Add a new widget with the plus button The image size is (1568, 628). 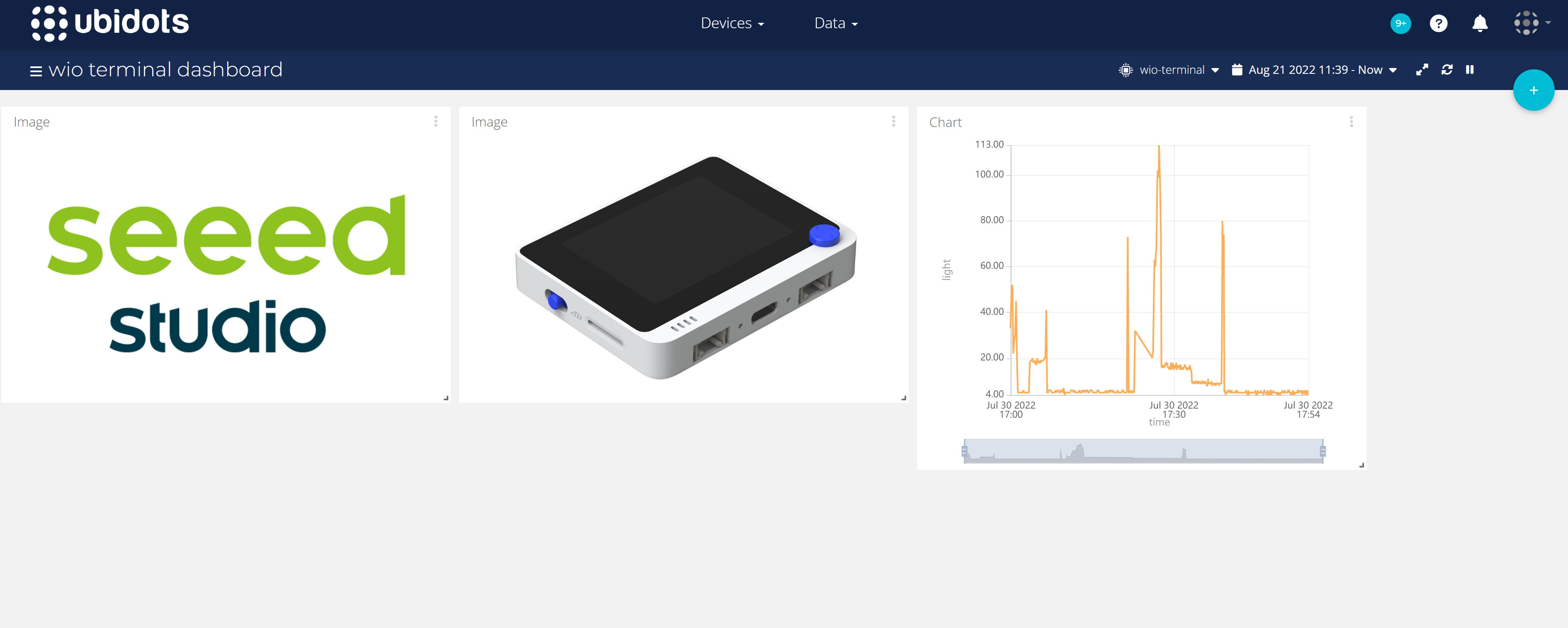click(x=1533, y=90)
